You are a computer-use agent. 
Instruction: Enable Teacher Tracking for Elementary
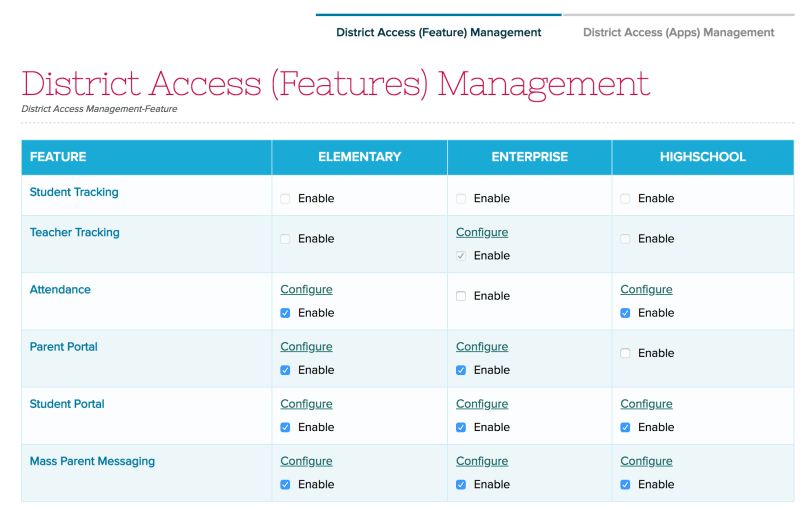click(286, 239)
